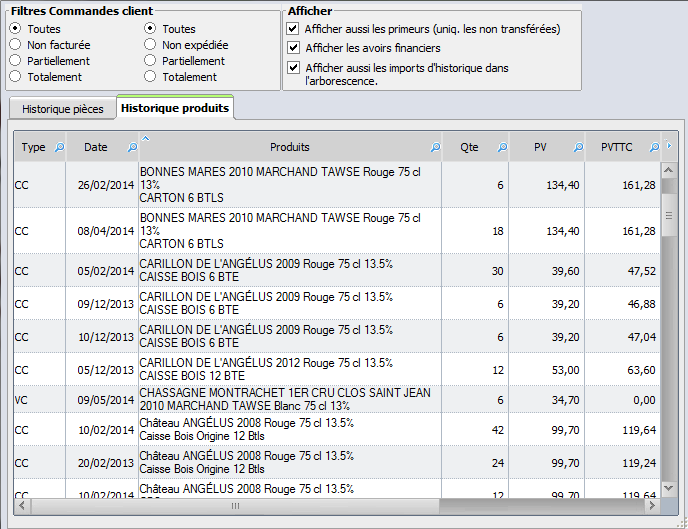Select invoicing 'Partiellement' radio below Non facturée

[15, 61]
